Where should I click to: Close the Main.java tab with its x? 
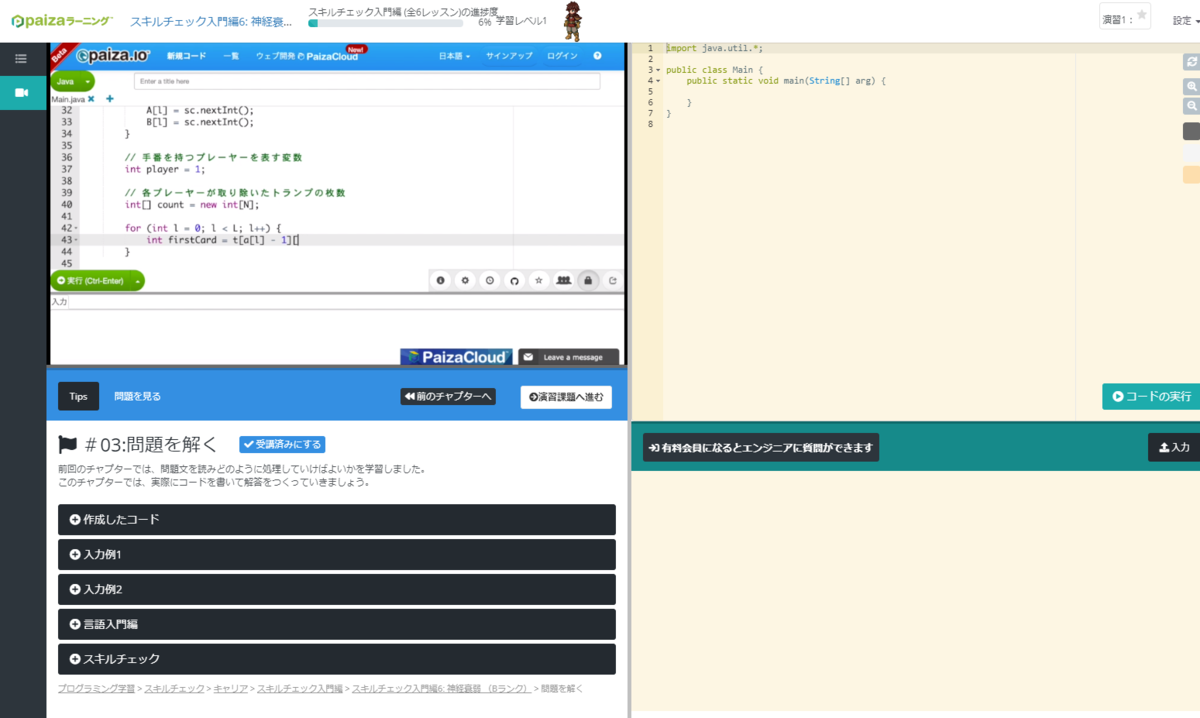91,99
